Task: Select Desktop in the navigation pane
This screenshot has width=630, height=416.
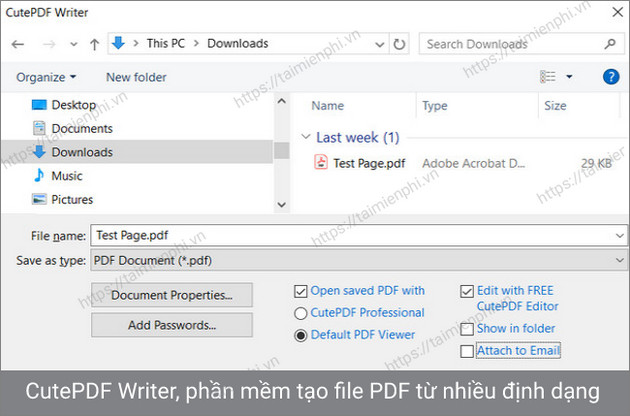Action: point(74,105)
